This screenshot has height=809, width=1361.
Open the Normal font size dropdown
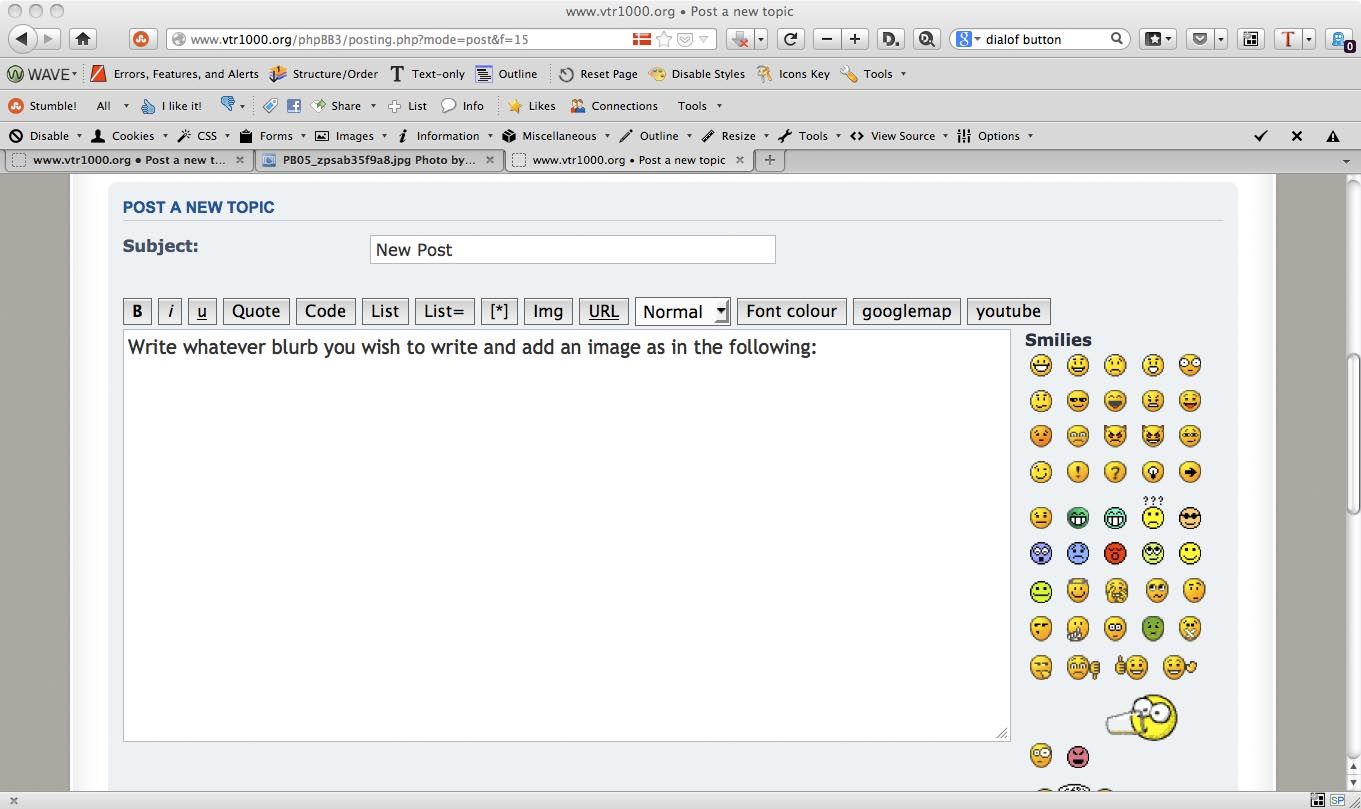click(683, 311)
